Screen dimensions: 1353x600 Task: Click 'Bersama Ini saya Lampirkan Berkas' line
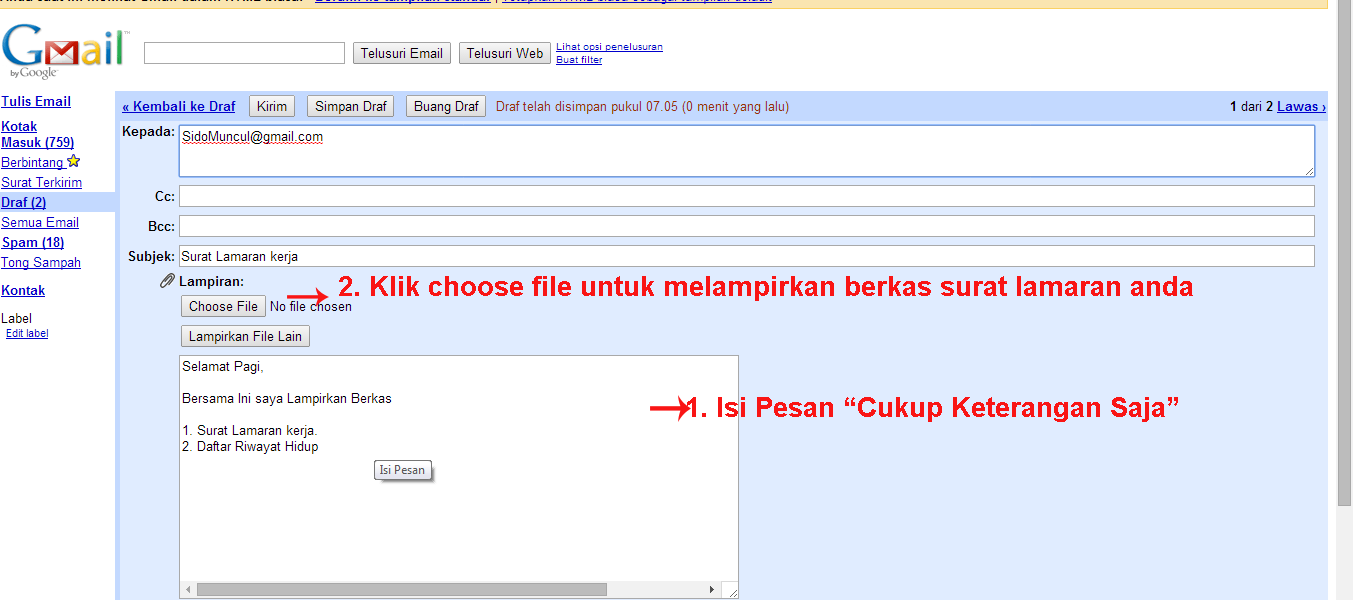click(x=287, y=398)
